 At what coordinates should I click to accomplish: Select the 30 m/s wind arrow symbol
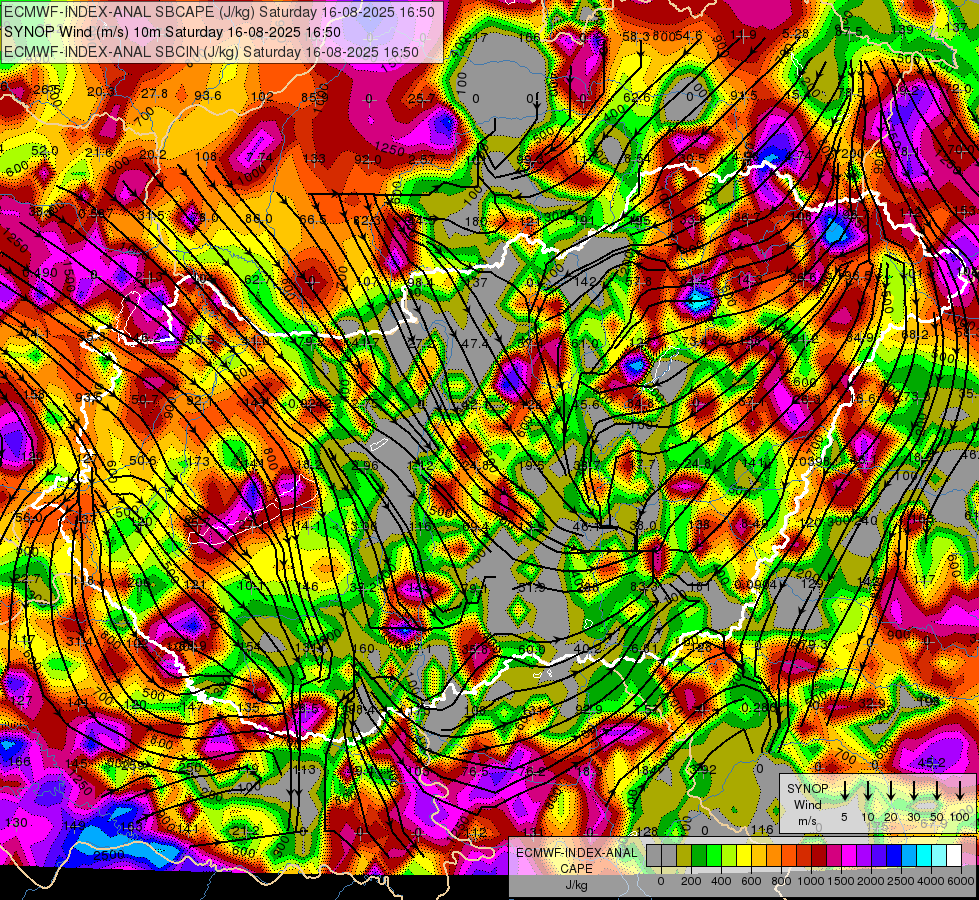(913, 791)
